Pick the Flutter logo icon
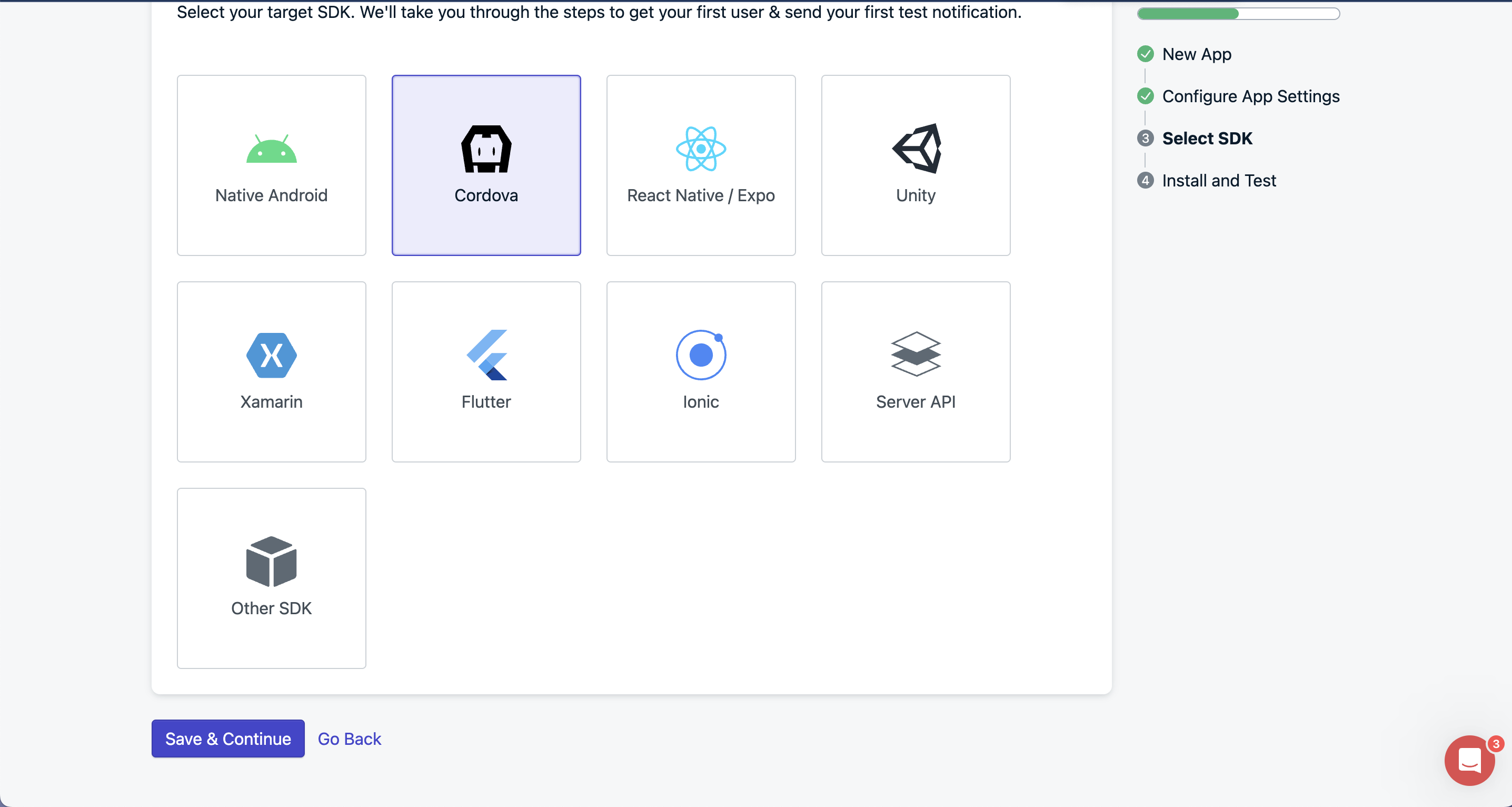This screenshot has height=807, width=1512. [x=486, y=356]
